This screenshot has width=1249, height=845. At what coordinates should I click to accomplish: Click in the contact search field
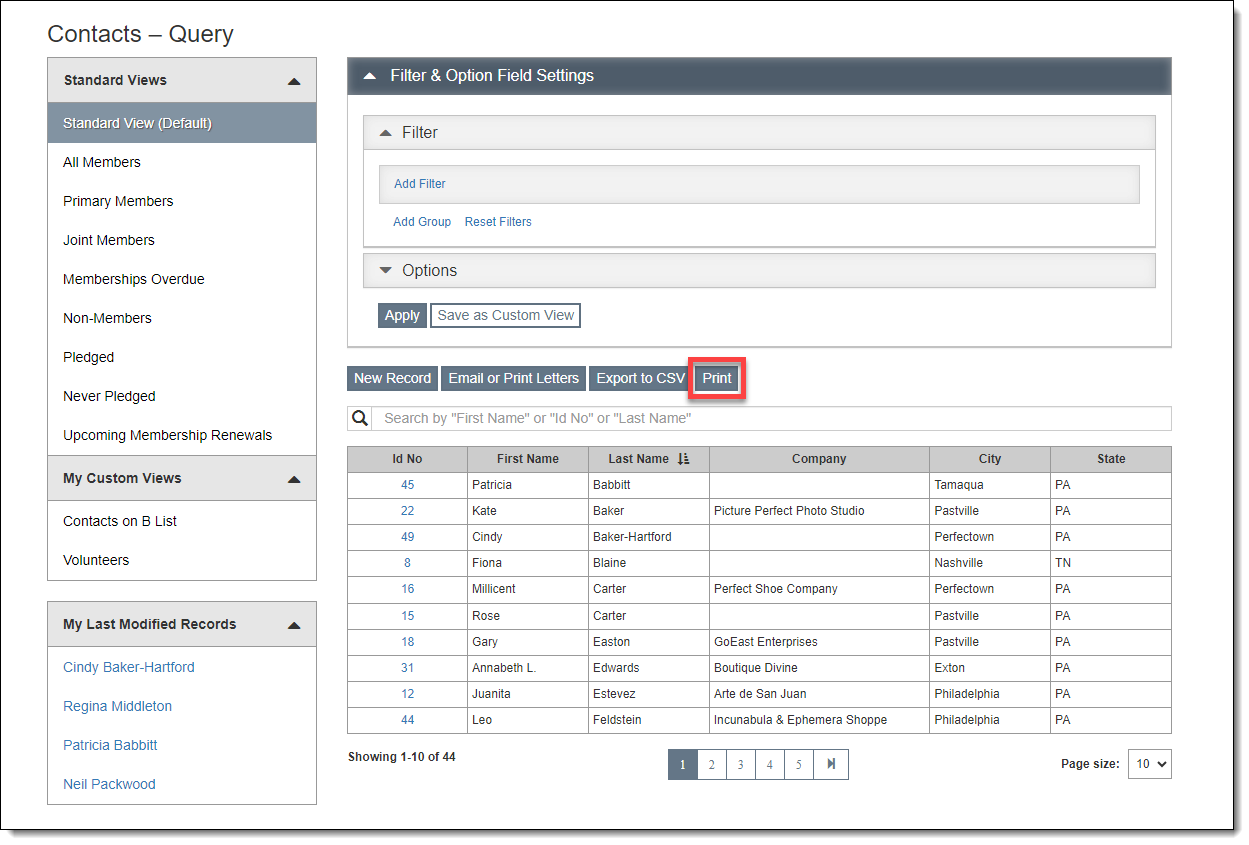point(770,418)
